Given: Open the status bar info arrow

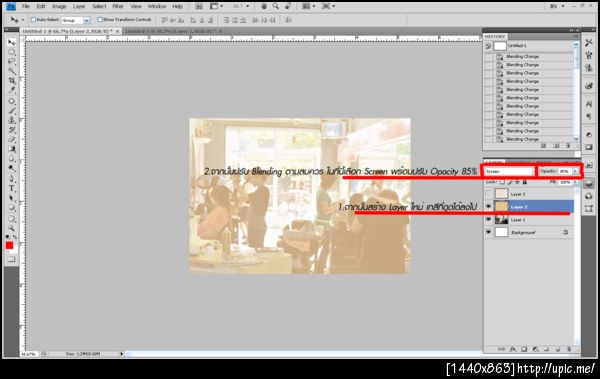Looking at the screenshot, I should pos(122,354).
